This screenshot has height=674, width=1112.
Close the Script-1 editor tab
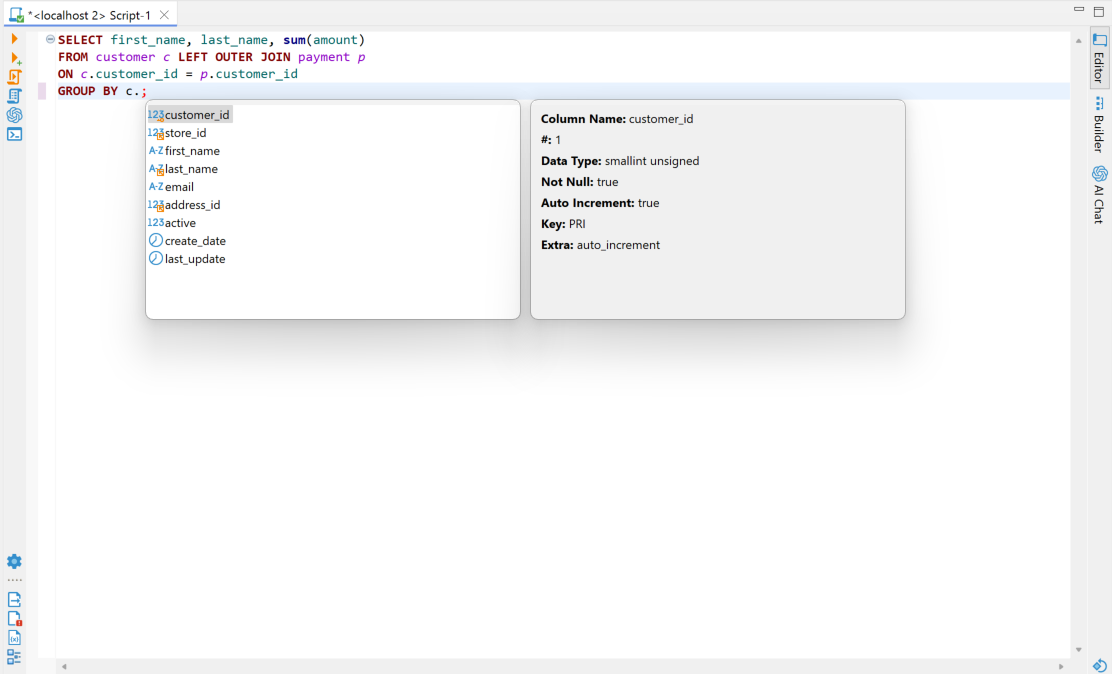pyautogui.click(x=165, y=15)
